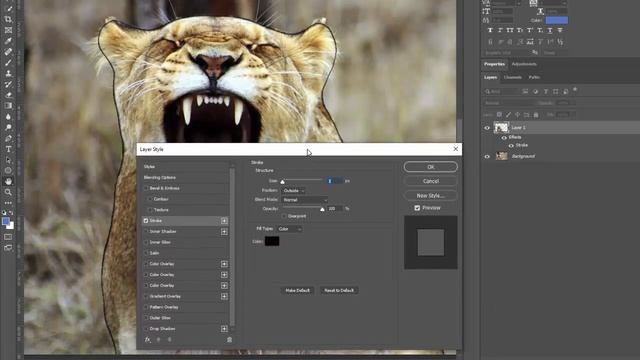Select the Horizontal Type tool
The height and width of the screenshot is (360, 640).
point(8,149)
